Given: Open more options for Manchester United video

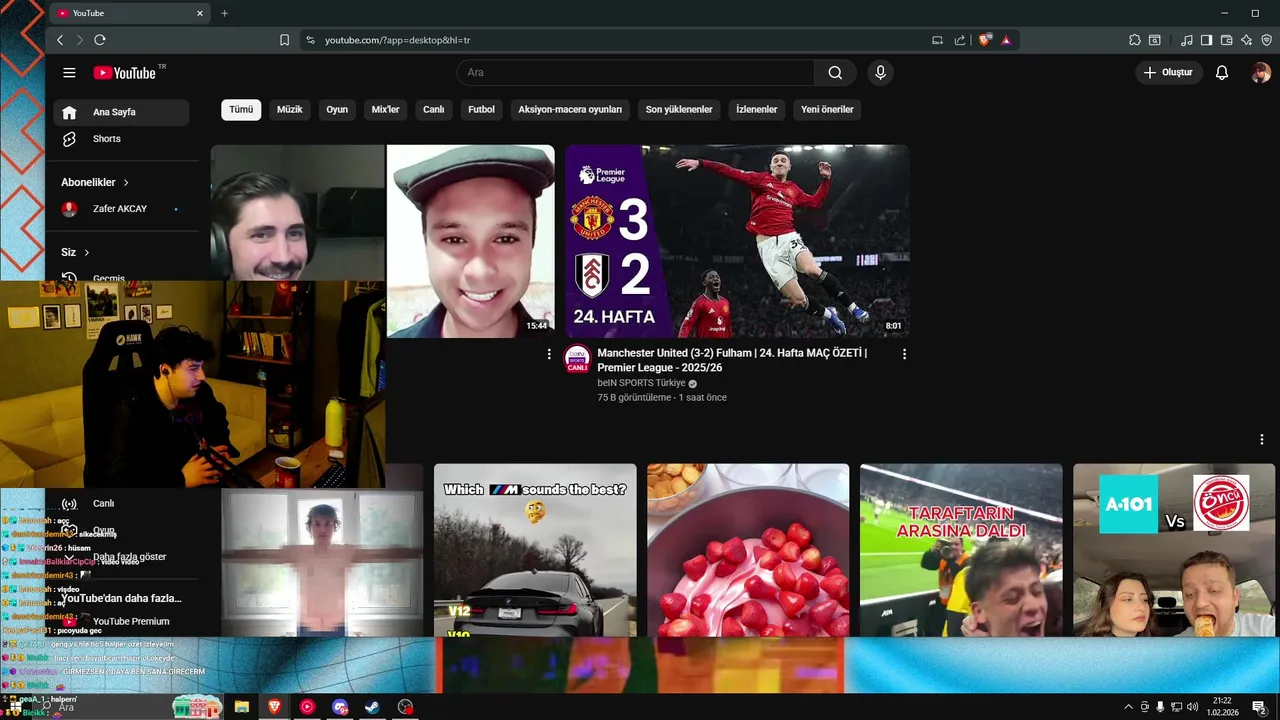Looking at the screenshot, I should [904, 354].
